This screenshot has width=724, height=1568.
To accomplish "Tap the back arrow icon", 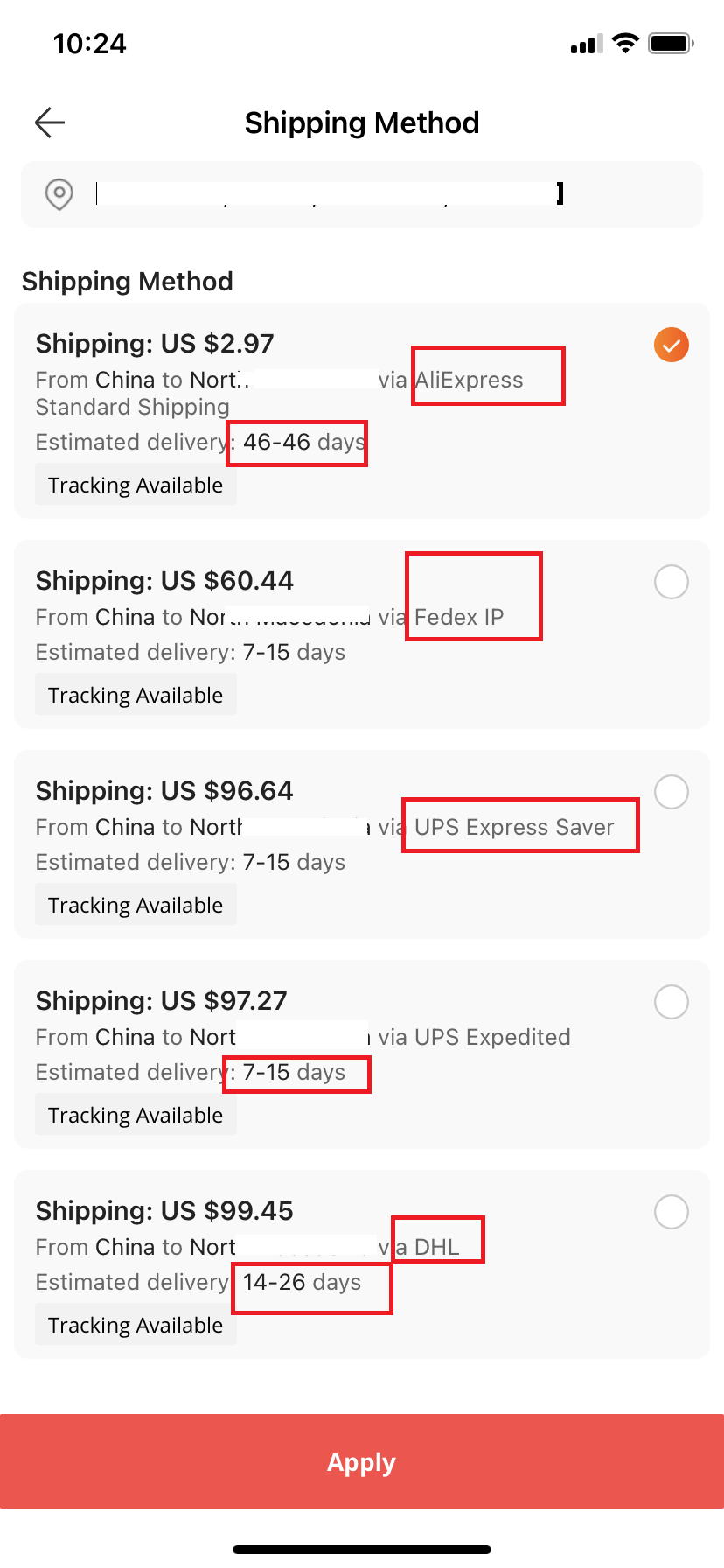I will click(50, 122).
